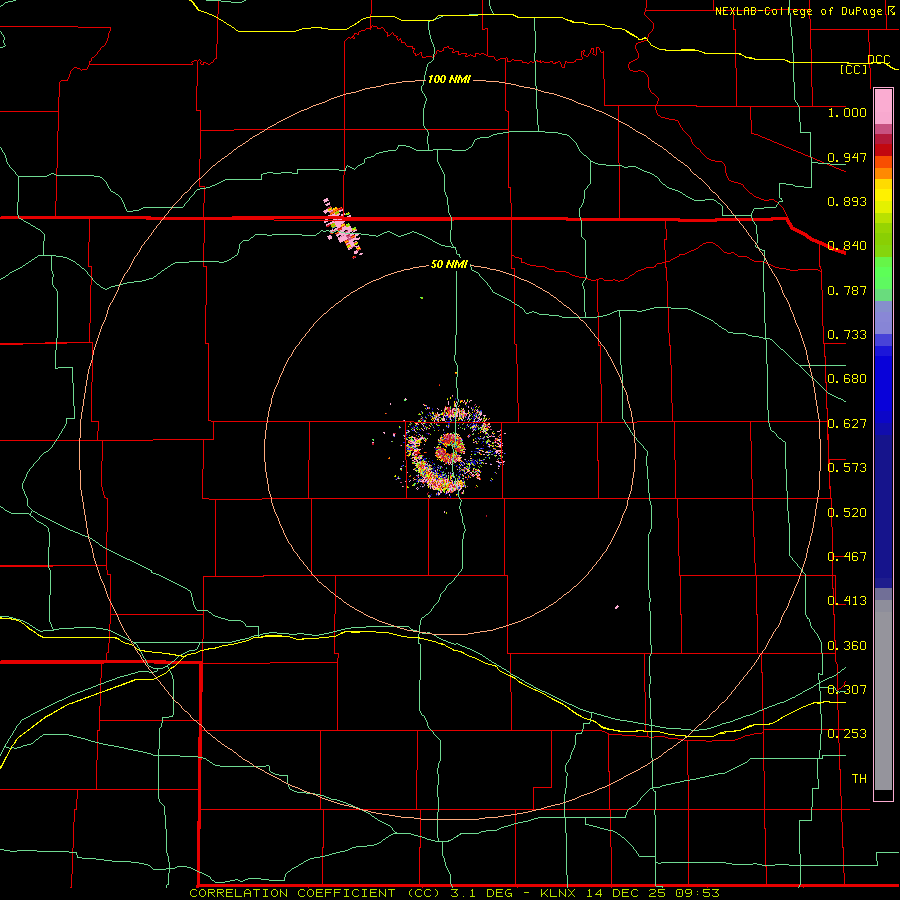The height and width of the screenshot is (900, 900).
Task: Click the 1.000 scale value
Action: [847, 112]
